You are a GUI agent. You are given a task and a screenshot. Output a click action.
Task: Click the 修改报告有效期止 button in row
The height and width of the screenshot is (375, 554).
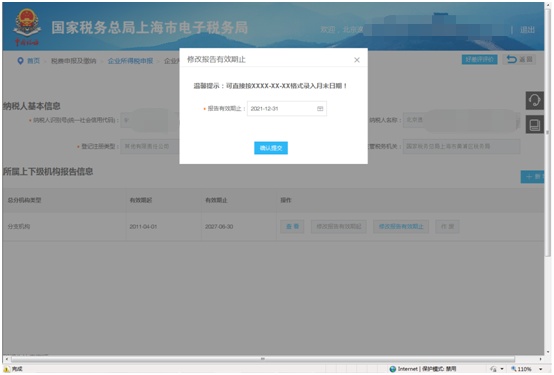401,226
